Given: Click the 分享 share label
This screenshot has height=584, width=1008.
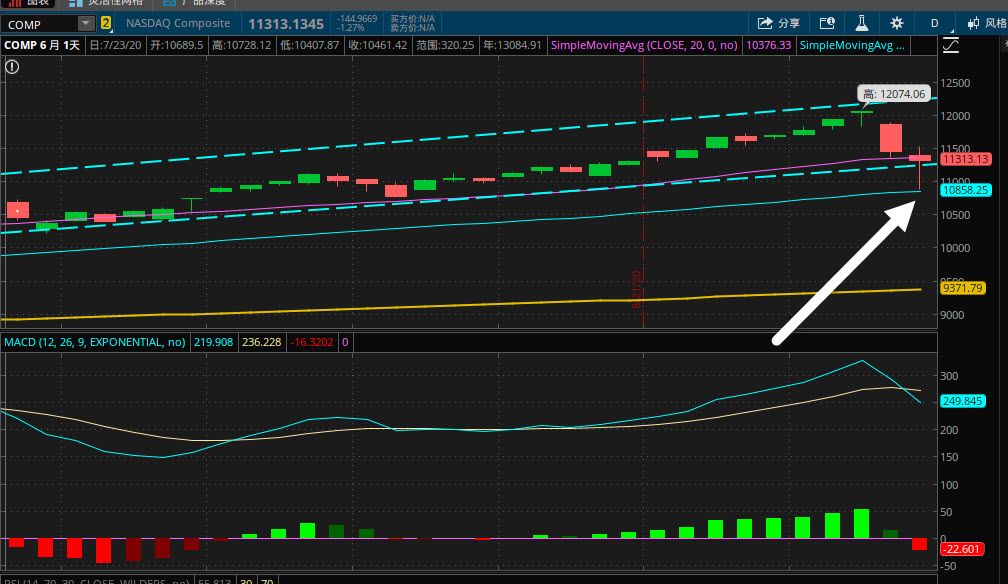Looking at the screenshot, I should click(789, 23).
